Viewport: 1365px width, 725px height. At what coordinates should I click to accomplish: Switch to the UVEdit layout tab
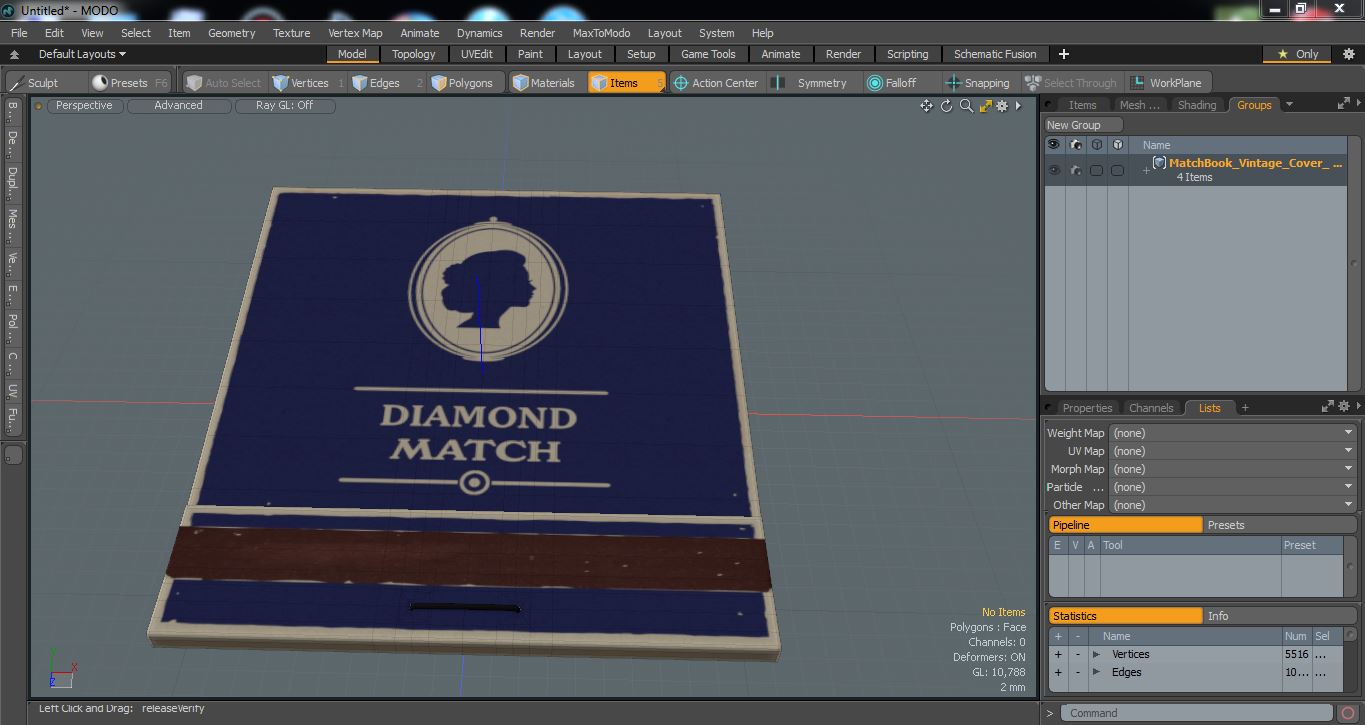pyautogui.click(x=477, y=54)
